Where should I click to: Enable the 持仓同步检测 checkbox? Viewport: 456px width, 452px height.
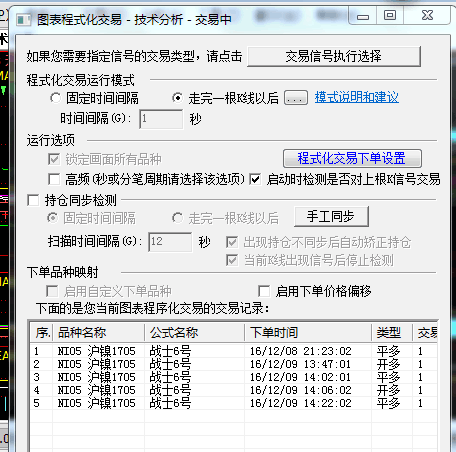click(33, 200)
